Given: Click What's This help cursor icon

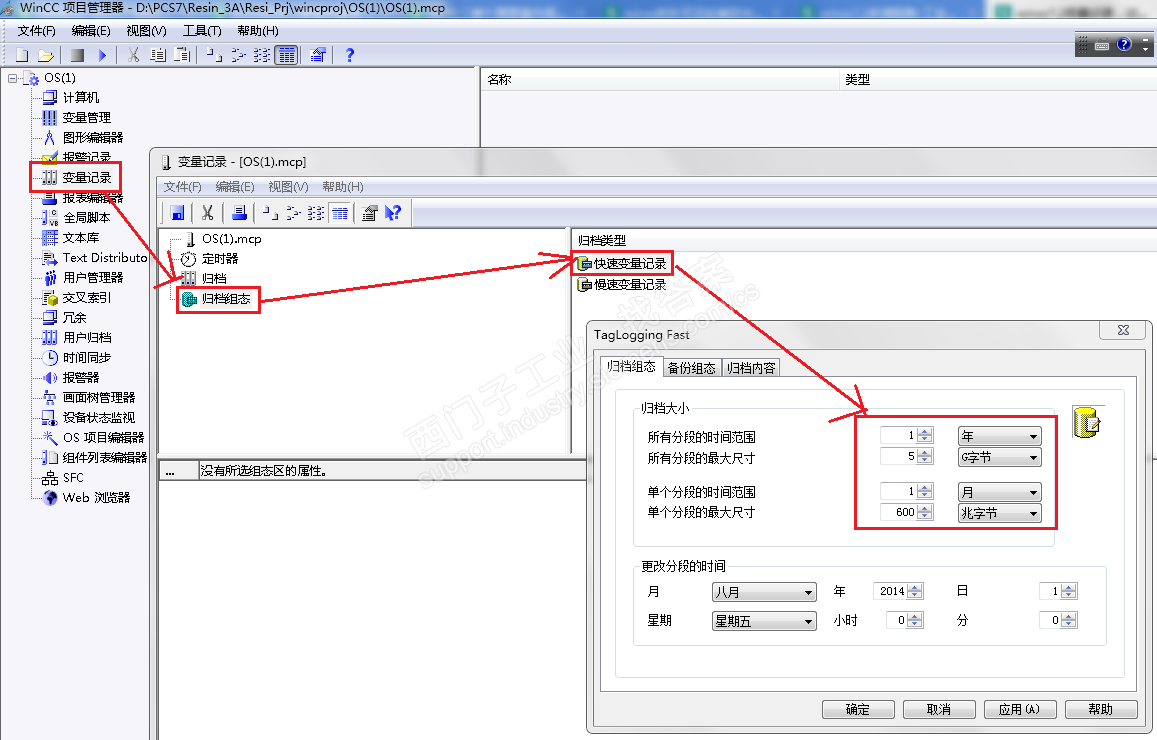Looking at the screenshot, I should (393, 213).
